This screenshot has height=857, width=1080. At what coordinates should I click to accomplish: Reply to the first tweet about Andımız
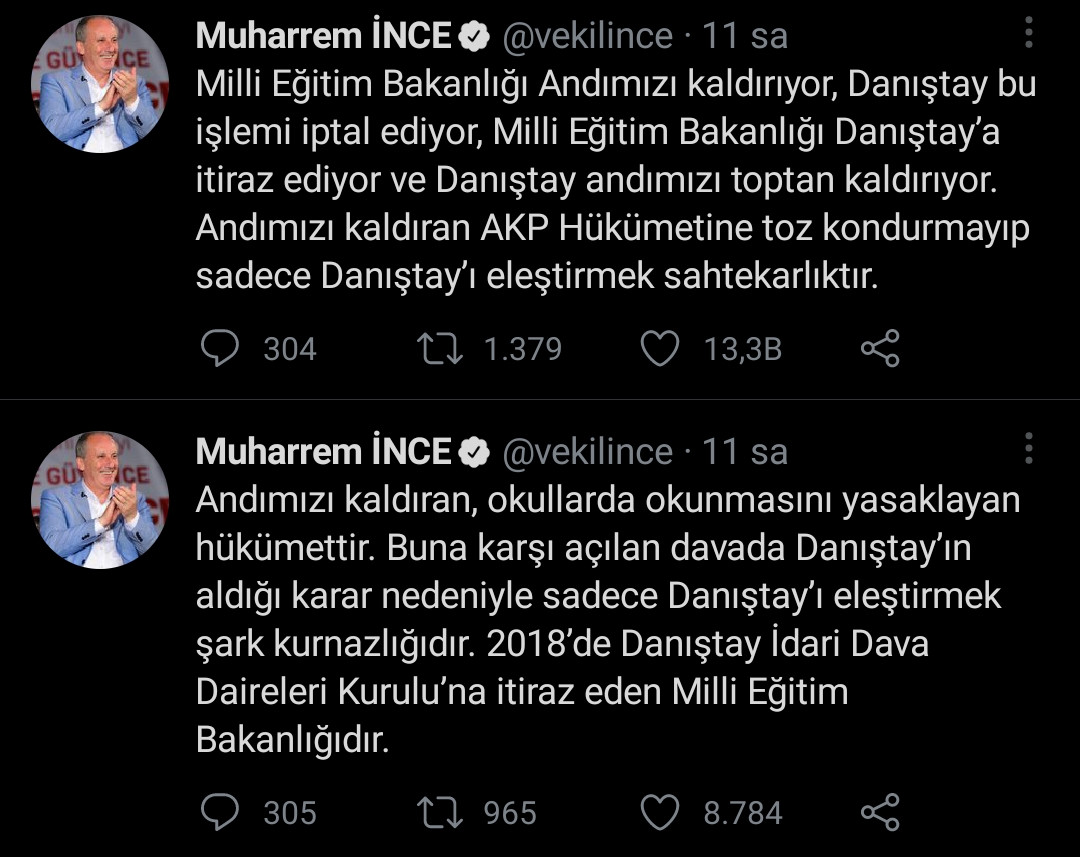[221, 348]
